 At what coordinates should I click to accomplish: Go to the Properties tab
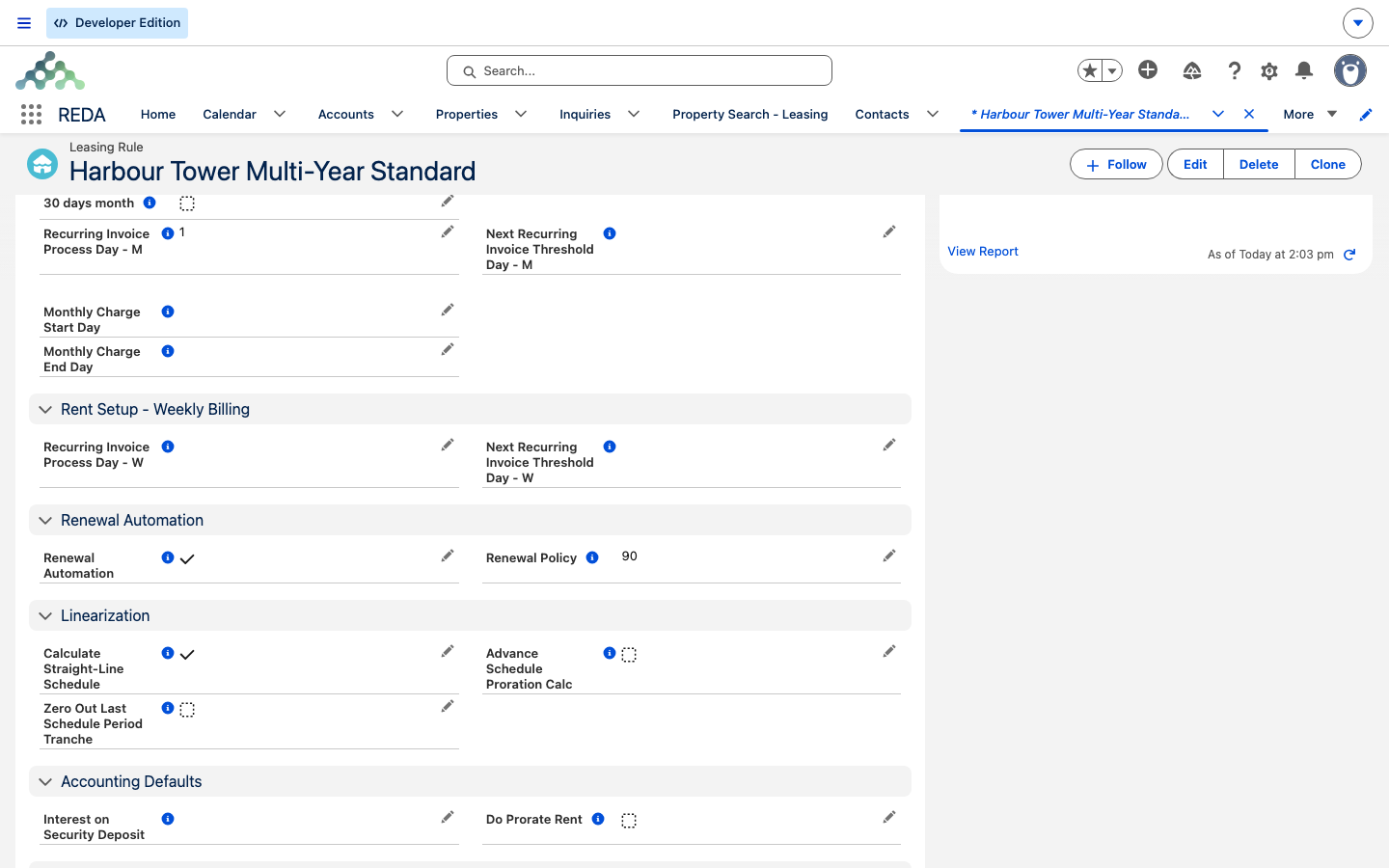467,114
